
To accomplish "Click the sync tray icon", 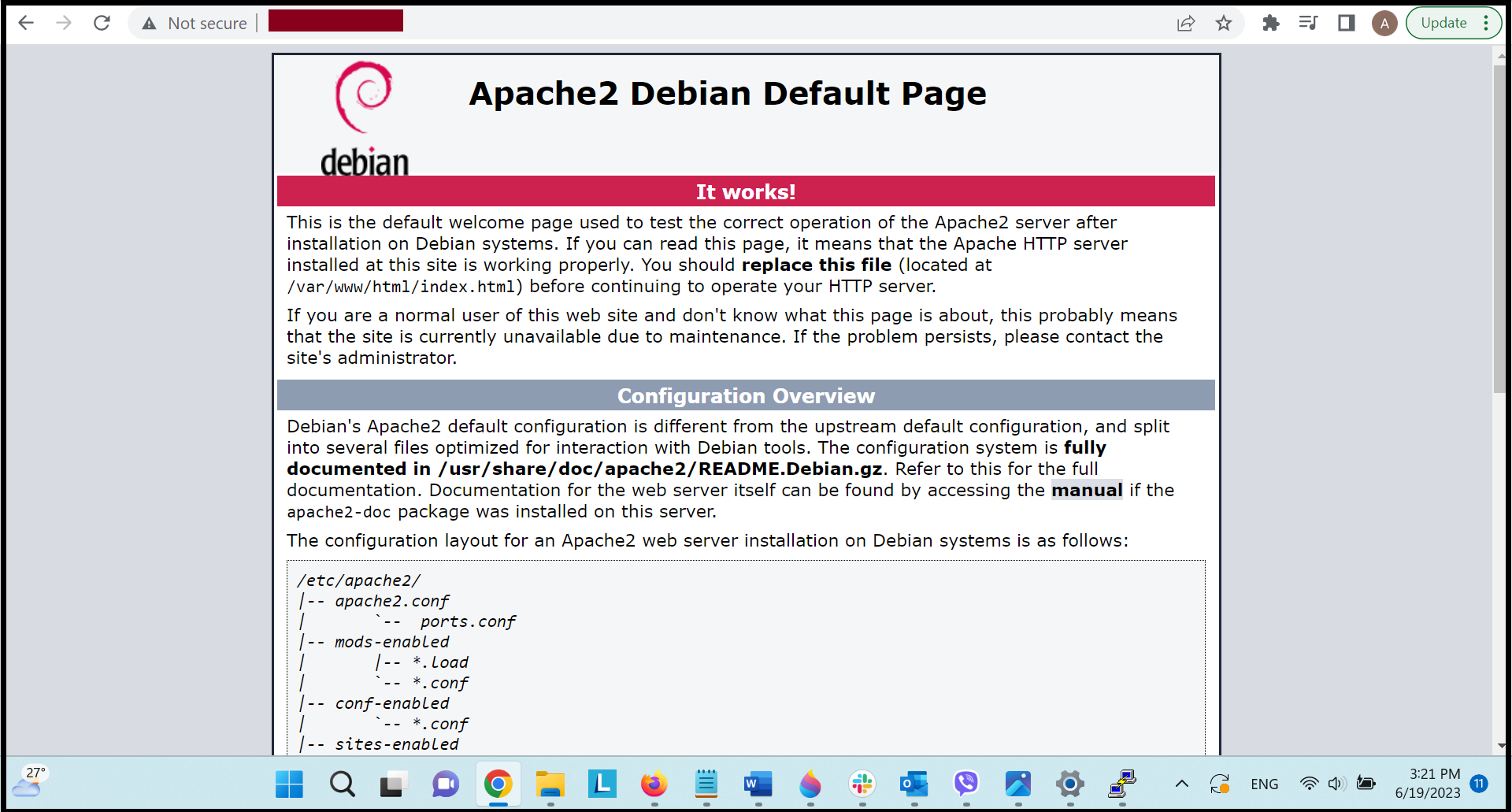I will tap(1220, 784).
